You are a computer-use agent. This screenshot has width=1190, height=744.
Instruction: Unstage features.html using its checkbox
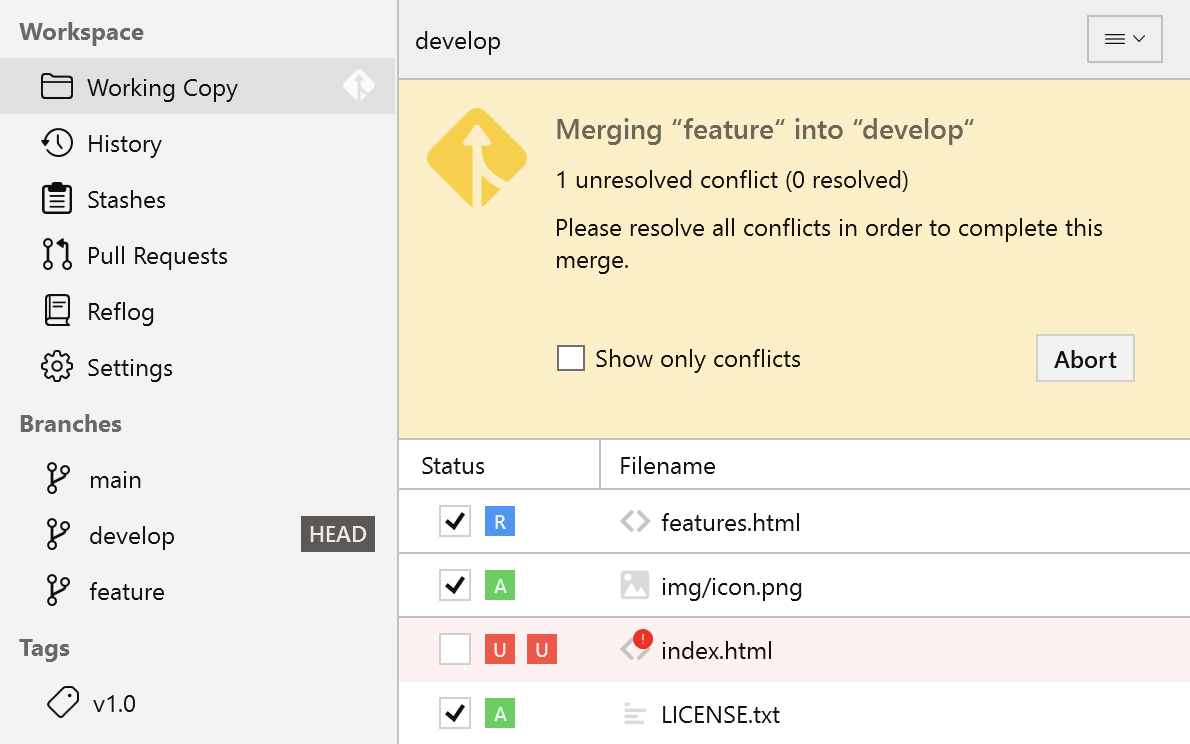455,521
